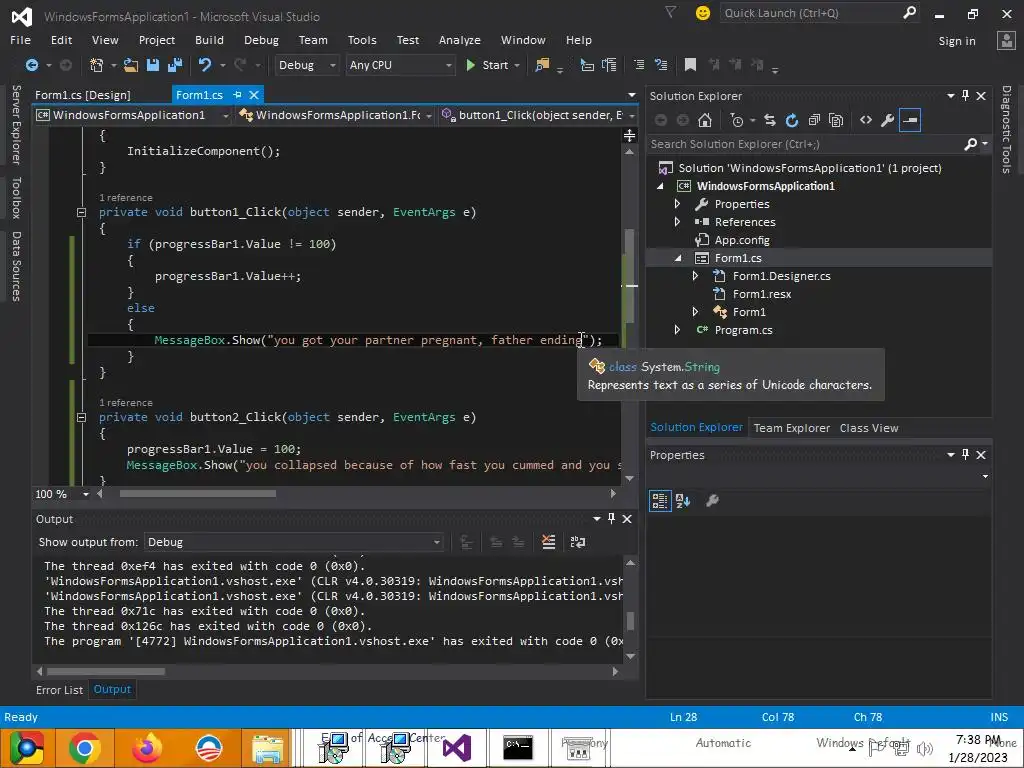Click the Navigate Backward arrow icon
This screenshot has width=1024, height=768.
coord(31,65)
